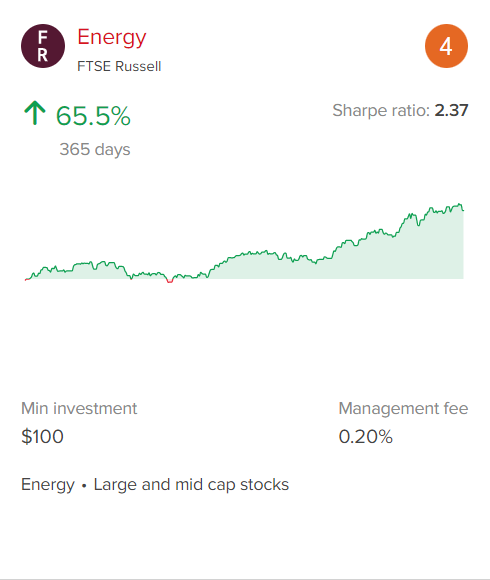Click the 0.20% management fee value
Viewport: 490px width, 580px height.
pos(366,436)
